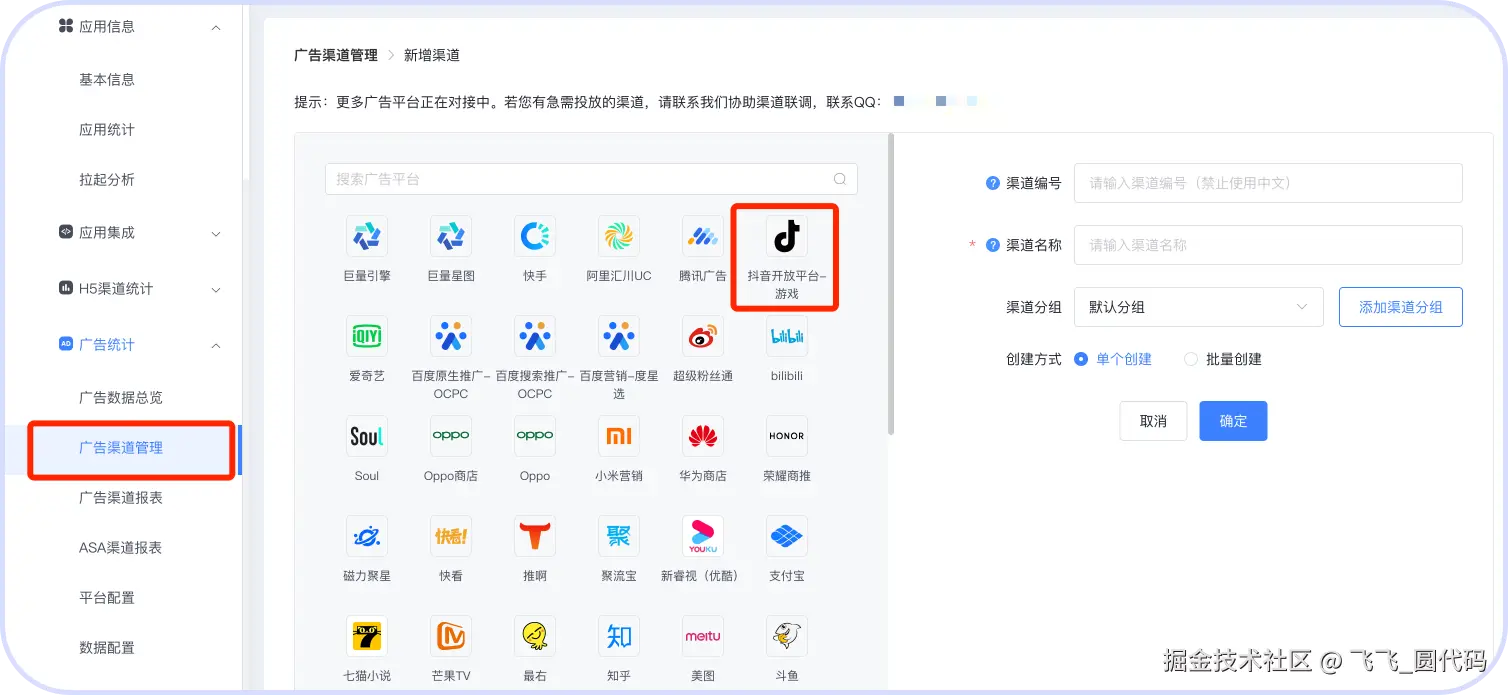1508x695 pixels.
Task: Click the 添加渠道分组 button
Action: (1400, 307)
